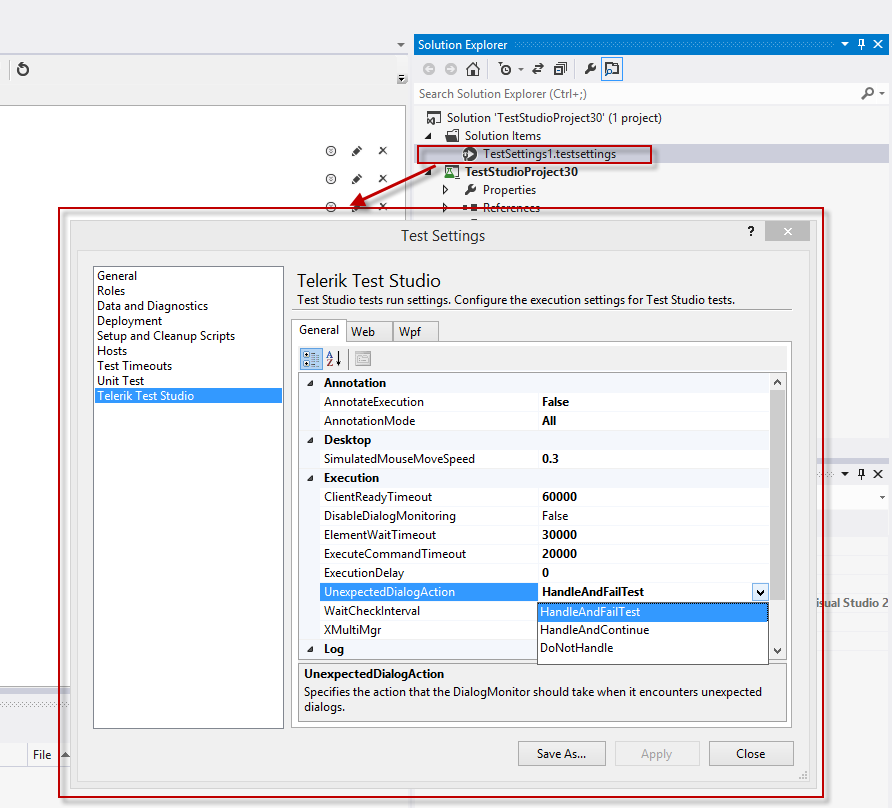
Task: Click the refresh icon in the left pane
Action: [x=23, y=69]
